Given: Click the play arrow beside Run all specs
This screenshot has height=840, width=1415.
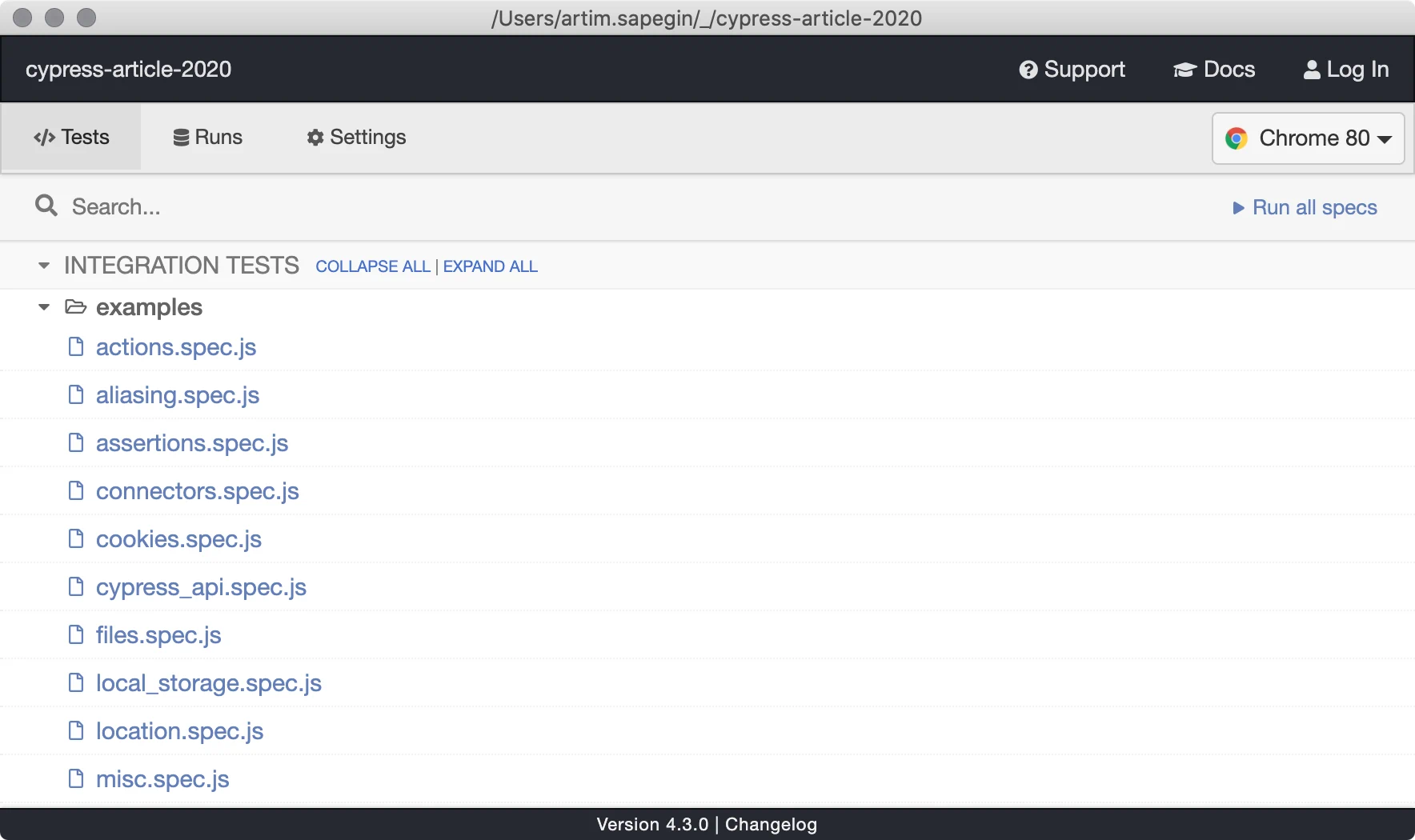Looking at the screenshot, I should (1239, 207).
